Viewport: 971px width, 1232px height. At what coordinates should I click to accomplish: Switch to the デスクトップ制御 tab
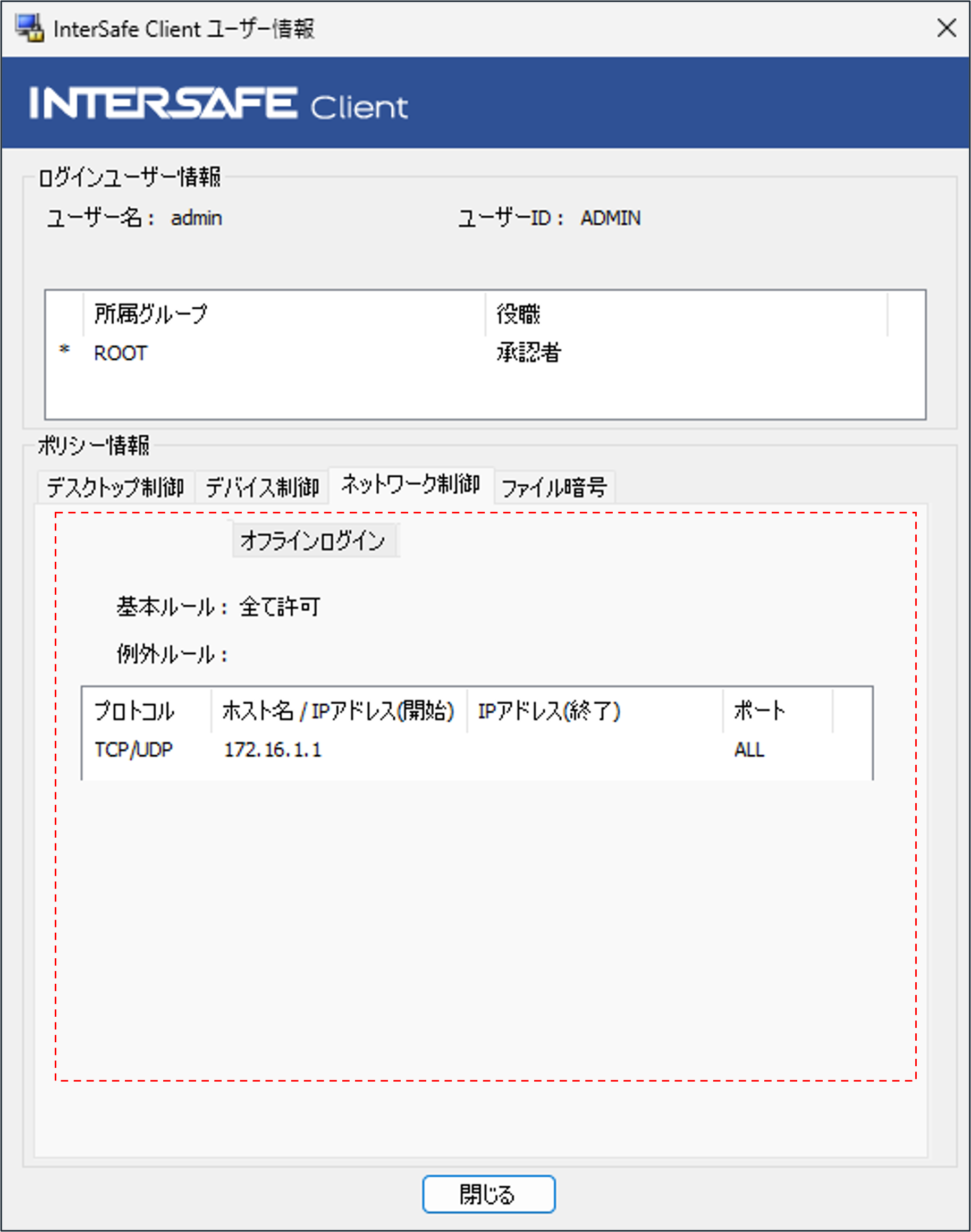tap(116, 486)
